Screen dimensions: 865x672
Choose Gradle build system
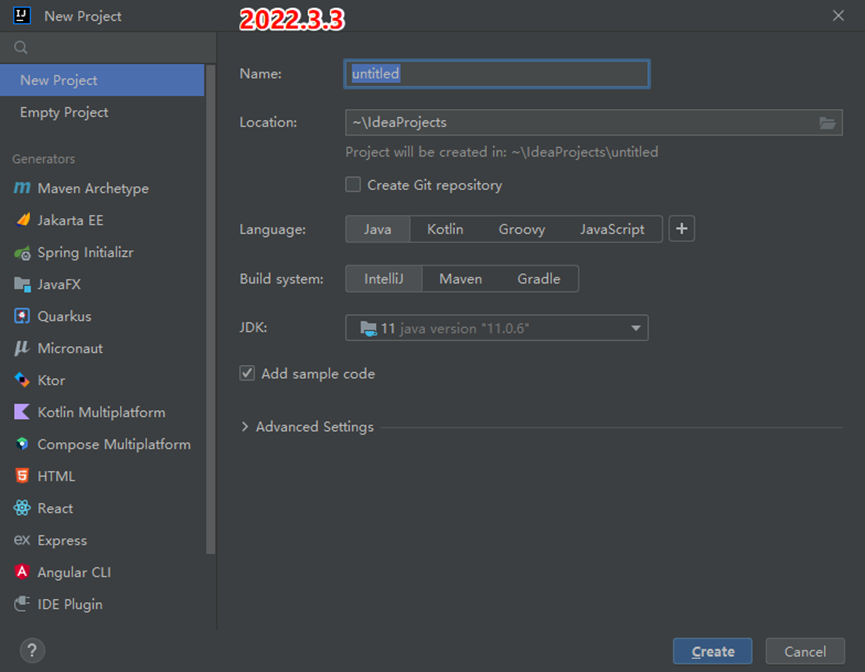pyautogui.click(x=539, y=279)
